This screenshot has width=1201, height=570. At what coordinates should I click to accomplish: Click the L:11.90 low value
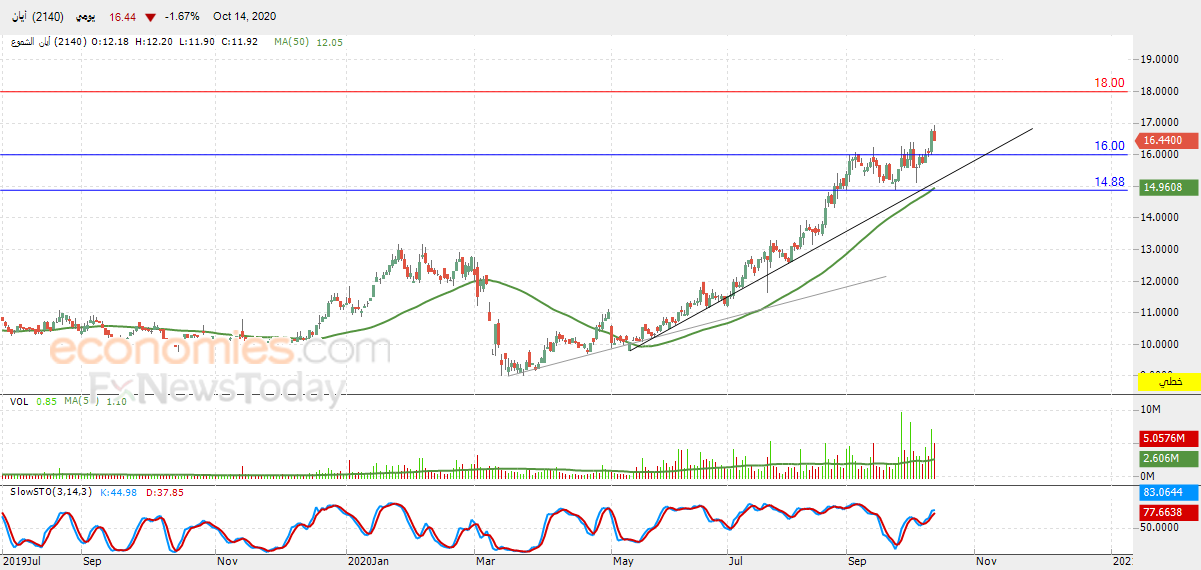point(198,42)
